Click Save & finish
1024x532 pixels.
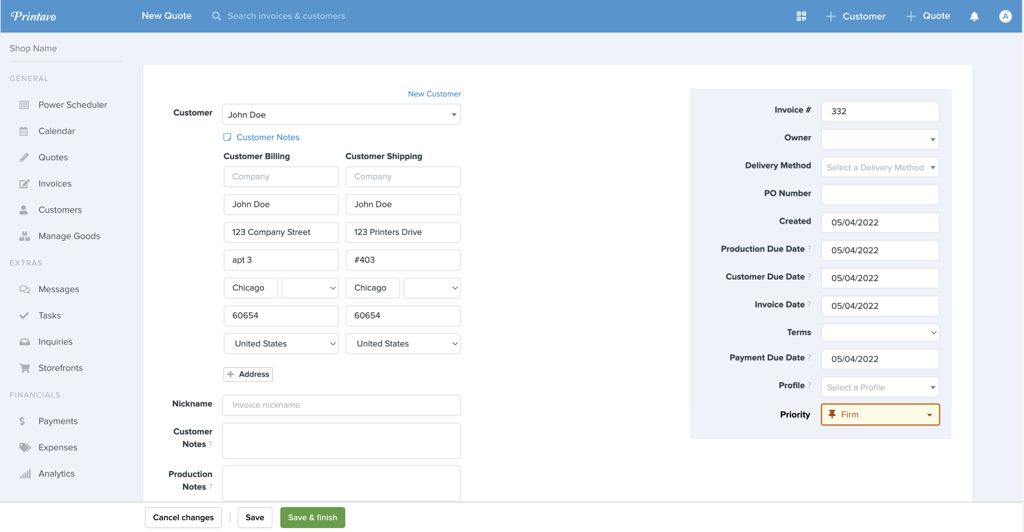click(x=313, y=518)
